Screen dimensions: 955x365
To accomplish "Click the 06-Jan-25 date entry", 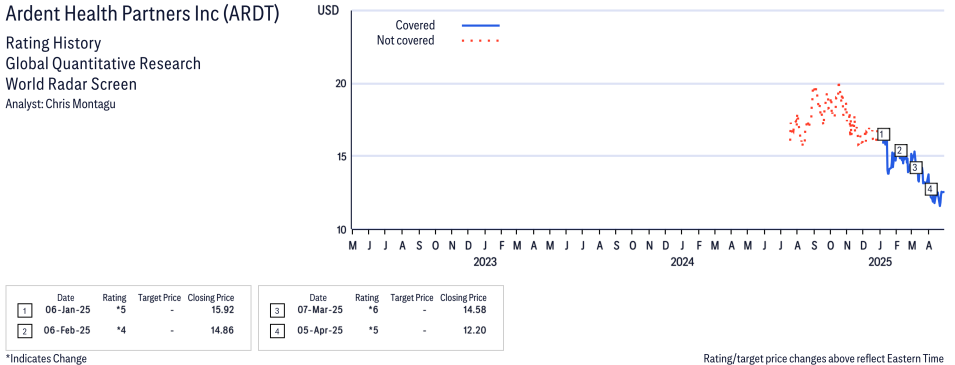I will click(66, 310).
